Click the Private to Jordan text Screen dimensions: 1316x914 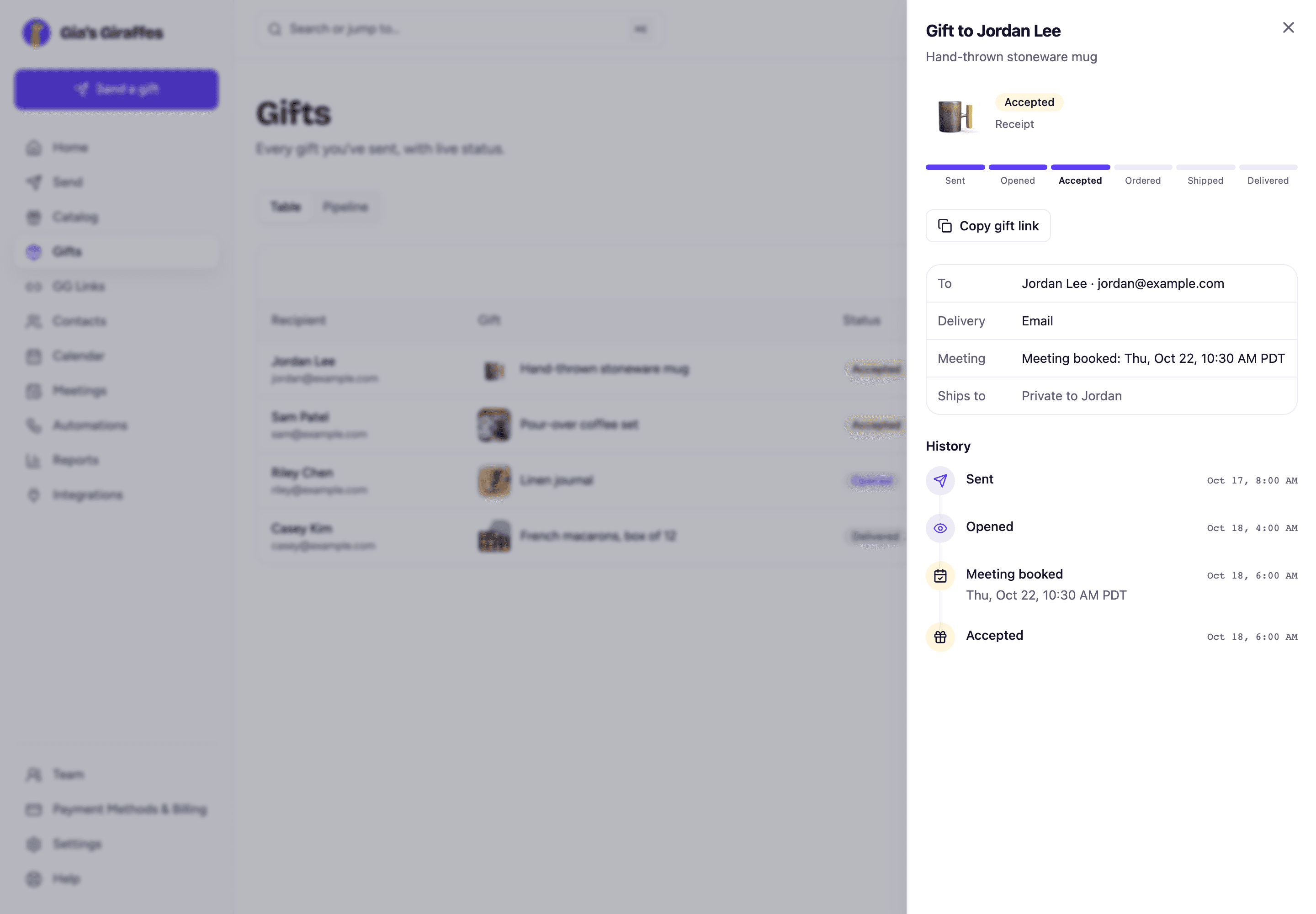[x=1072, y=396]
